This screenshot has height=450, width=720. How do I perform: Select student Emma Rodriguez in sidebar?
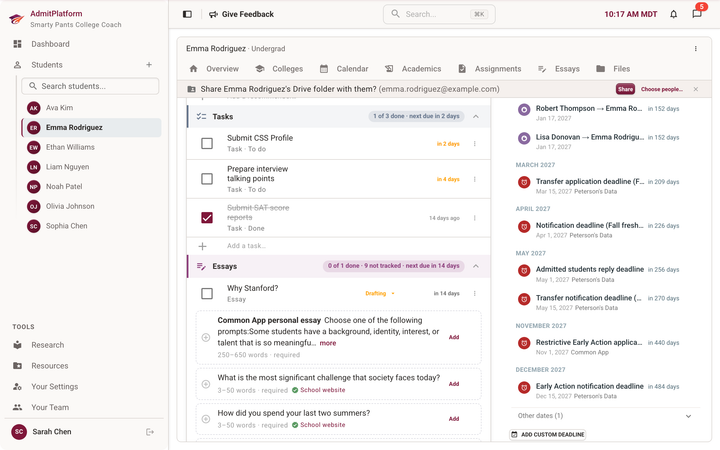[x=91, y=128]
